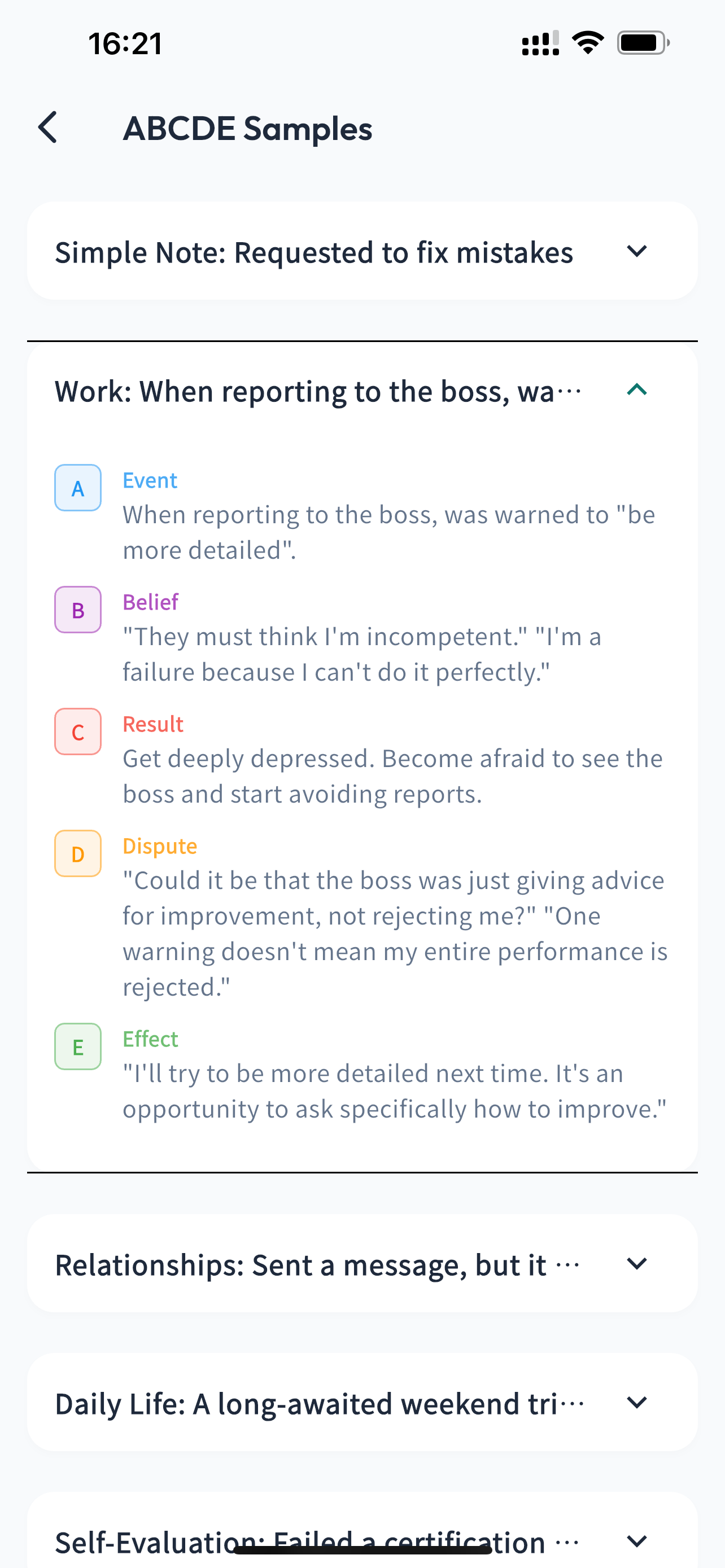Collapse the Work sample with the up chevron

coord(637,389)
